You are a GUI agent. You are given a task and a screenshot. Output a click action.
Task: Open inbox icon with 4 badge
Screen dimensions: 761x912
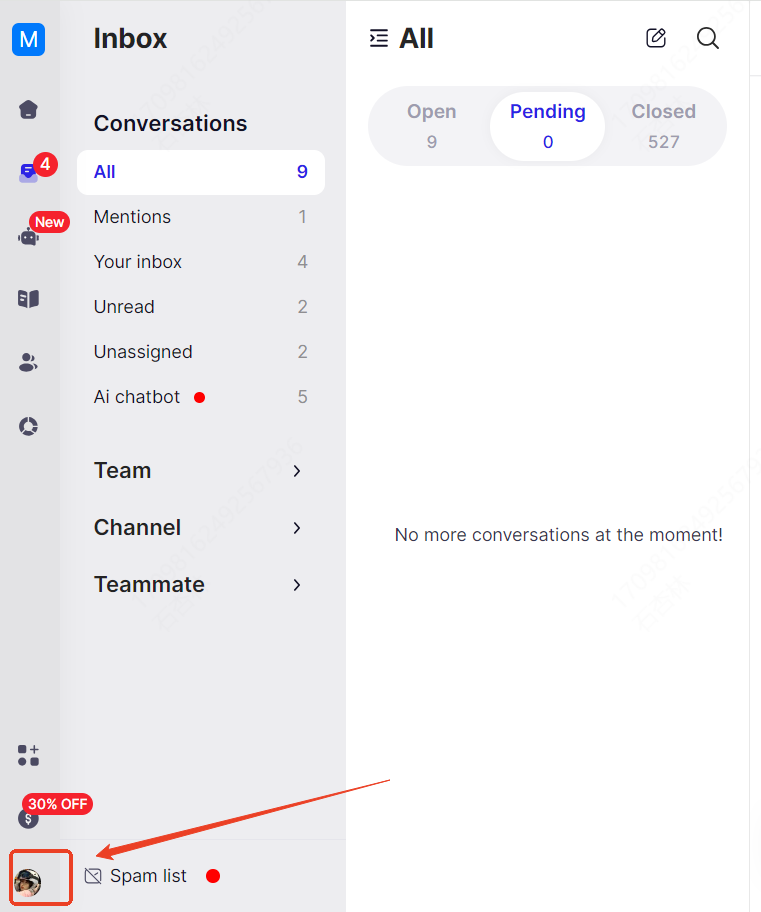pyautogui.click(x=29, y=172)
